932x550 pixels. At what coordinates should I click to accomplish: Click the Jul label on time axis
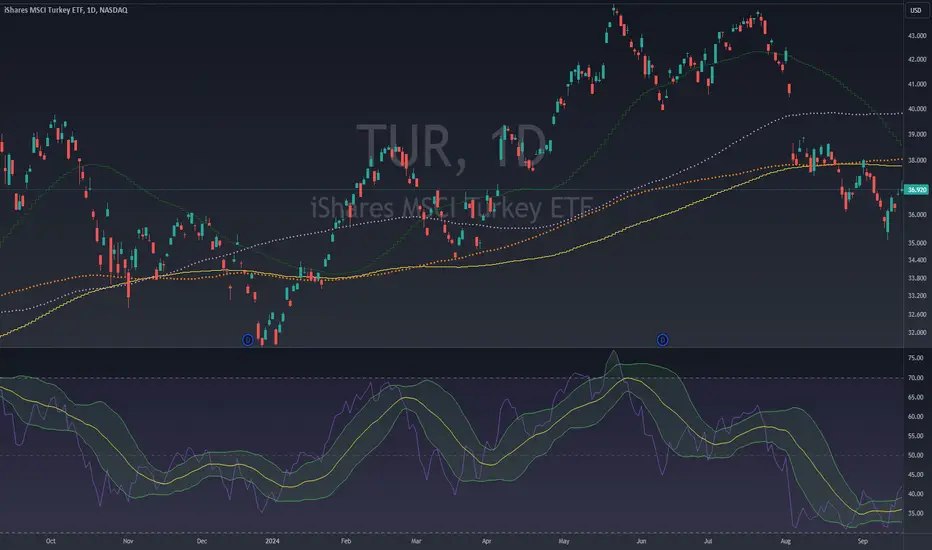point(708,541)
